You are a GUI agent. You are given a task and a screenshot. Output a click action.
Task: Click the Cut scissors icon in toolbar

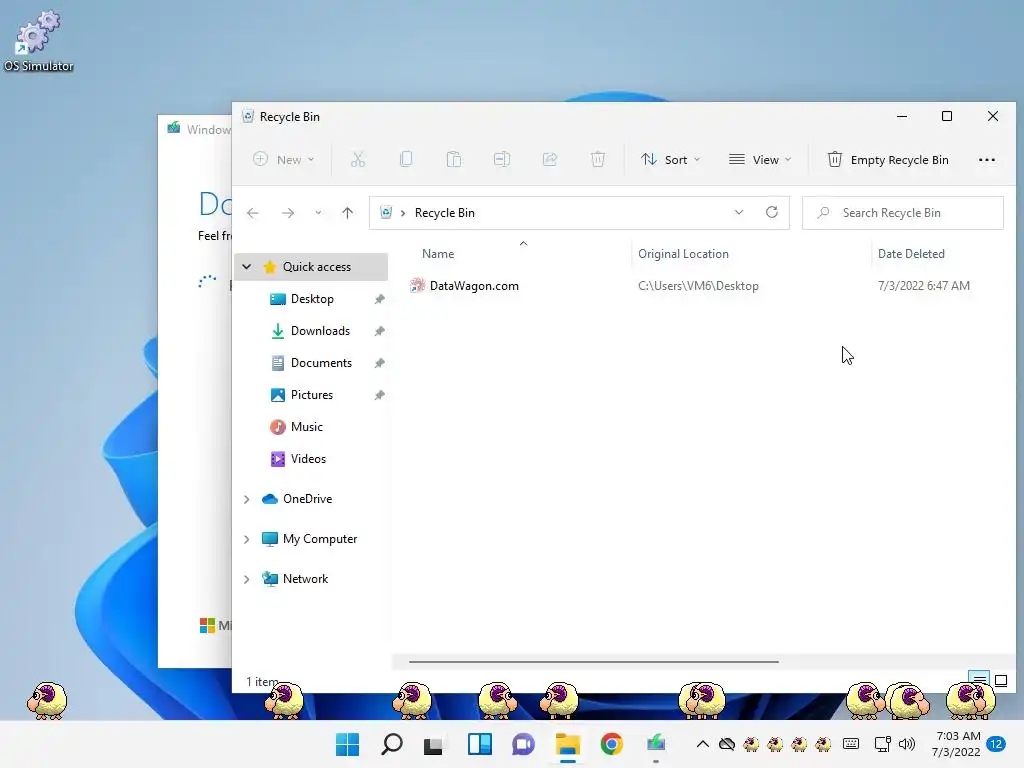(357, 159)
